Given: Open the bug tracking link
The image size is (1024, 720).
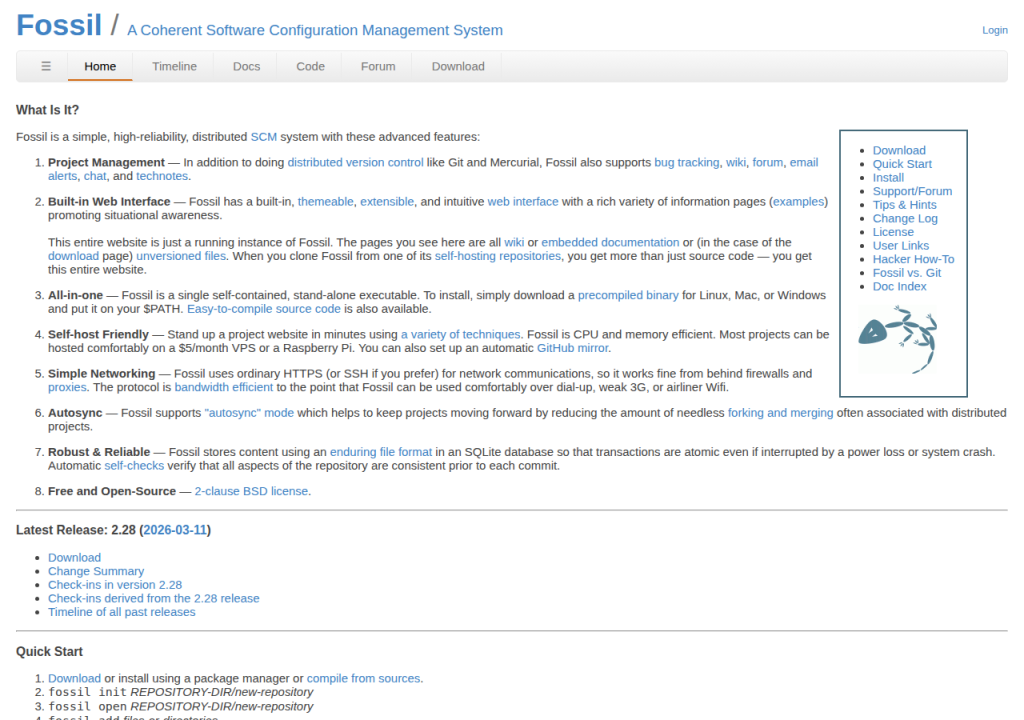Looking at the screenshot, I should click(x=686, y=162).
